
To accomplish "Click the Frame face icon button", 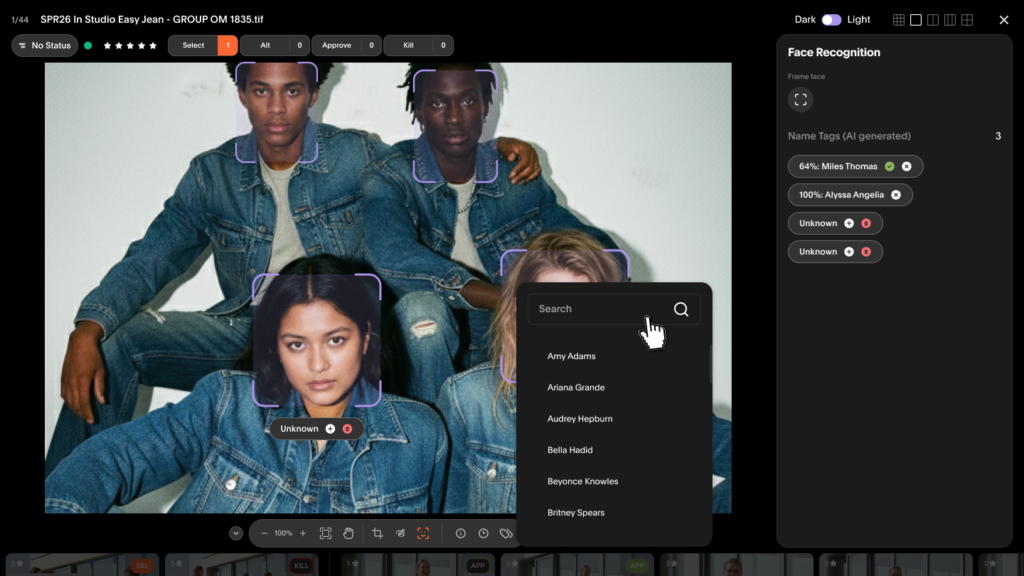I will [800, 100].
